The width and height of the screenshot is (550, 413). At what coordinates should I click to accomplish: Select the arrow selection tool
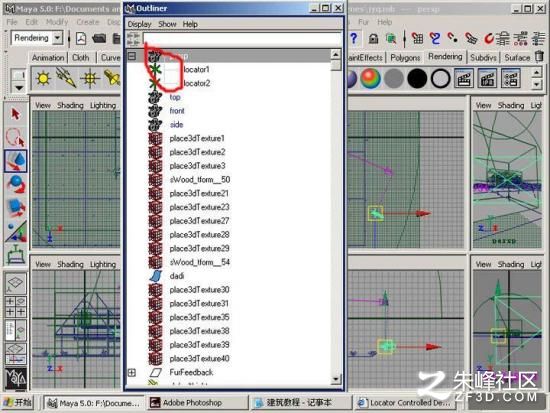pos(15,114)
